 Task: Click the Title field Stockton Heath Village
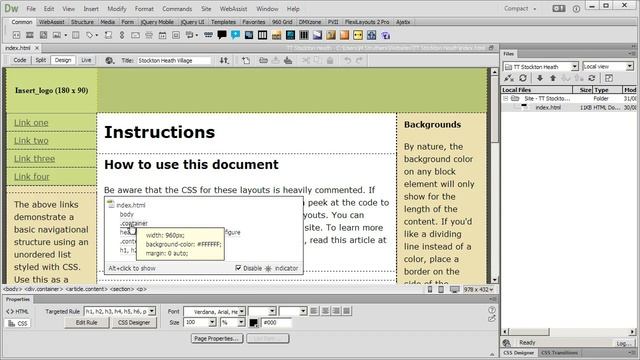point(174,60)
